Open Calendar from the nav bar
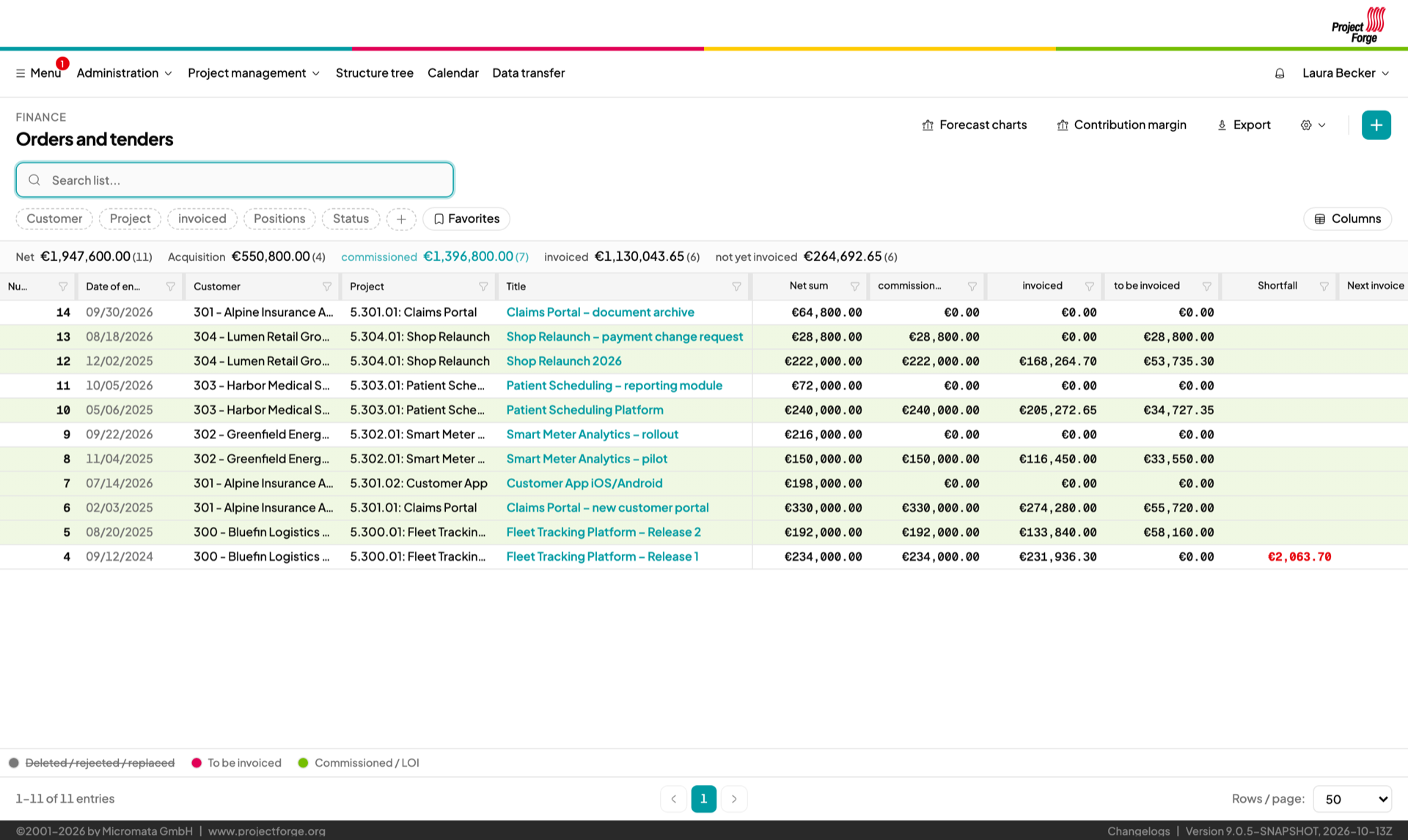Screen dimensions: 1408x840 click(453, 73)
